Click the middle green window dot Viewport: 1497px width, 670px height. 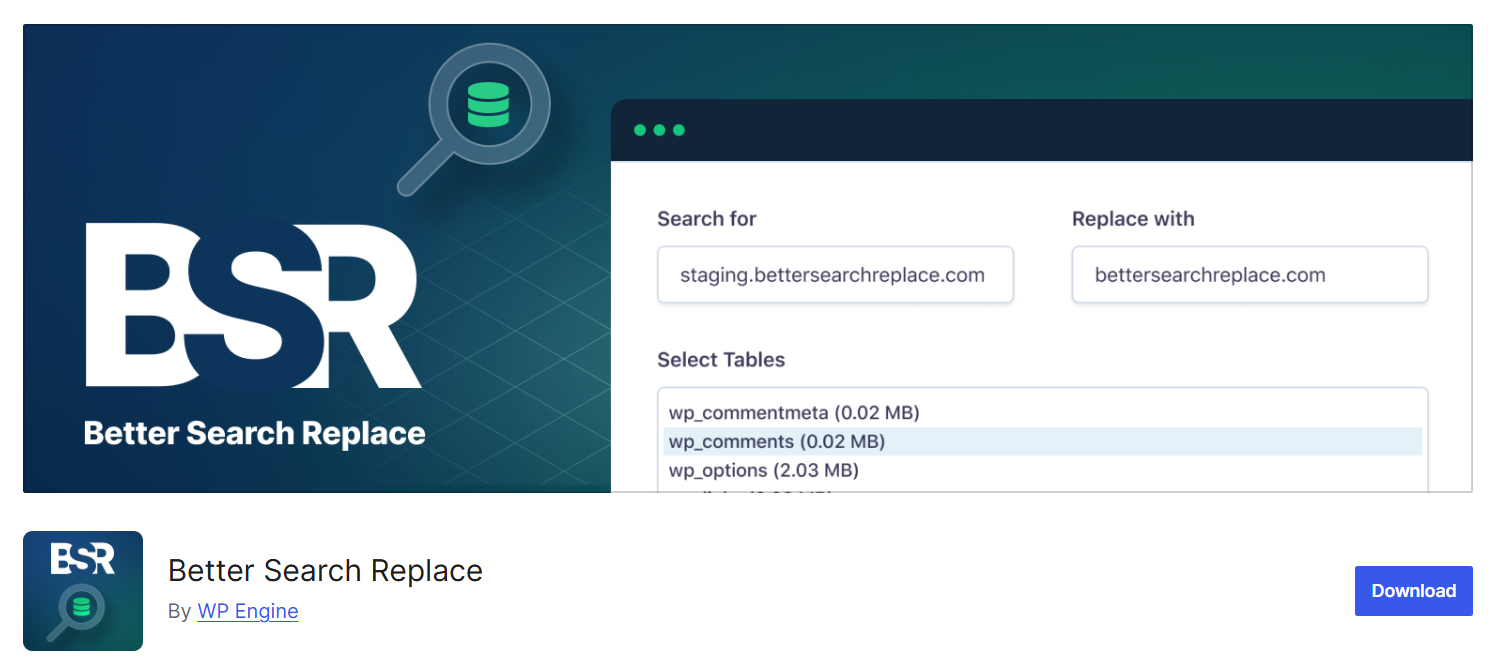pos(659,130)
